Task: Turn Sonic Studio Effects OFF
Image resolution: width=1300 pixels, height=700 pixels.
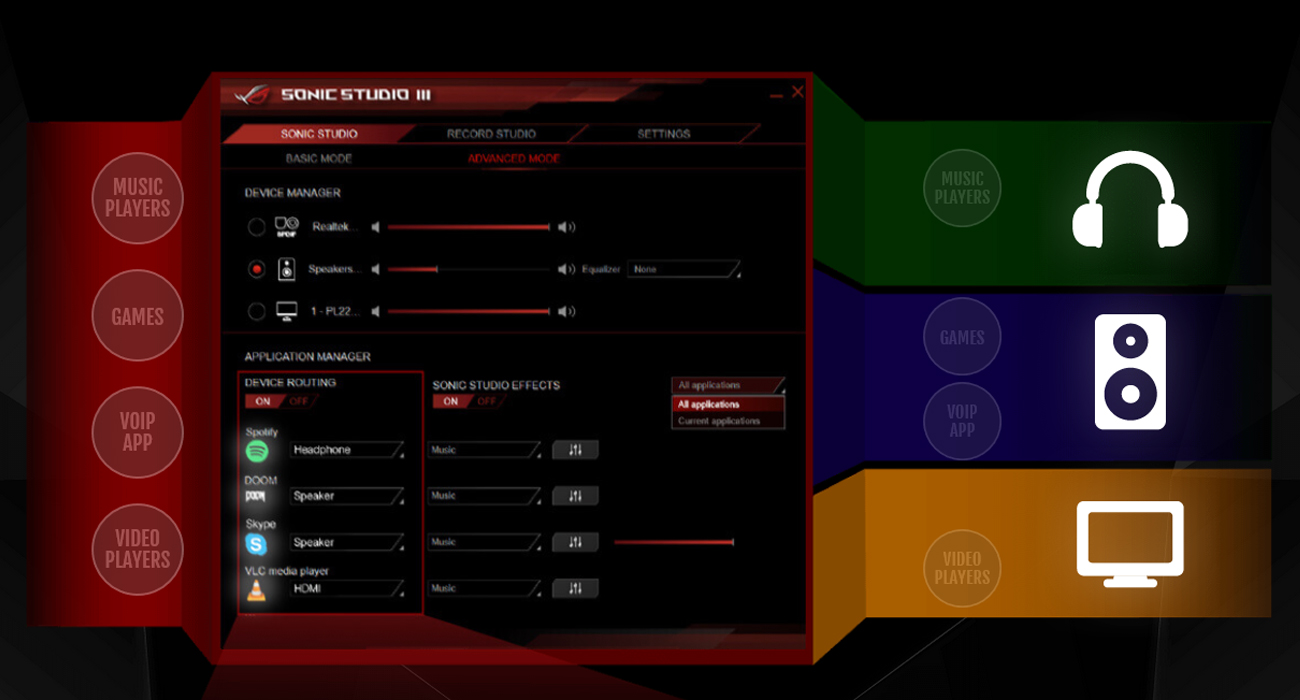Action: (486, 401)
